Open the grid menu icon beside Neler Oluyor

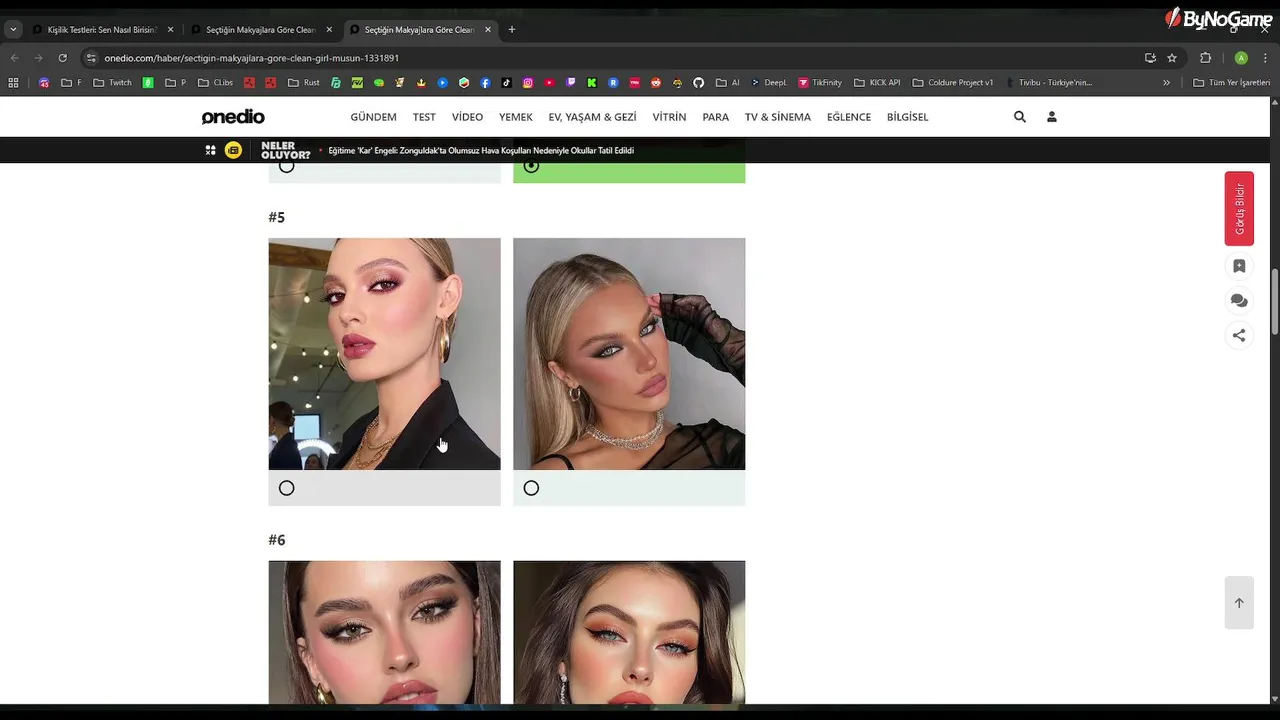pos(211,150)
